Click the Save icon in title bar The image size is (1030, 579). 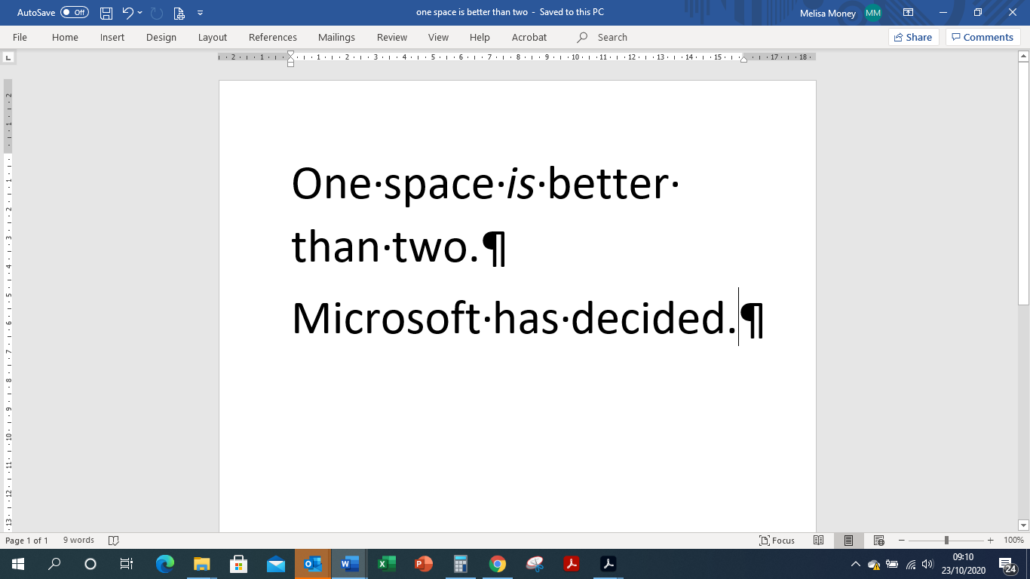coord(106,12)
